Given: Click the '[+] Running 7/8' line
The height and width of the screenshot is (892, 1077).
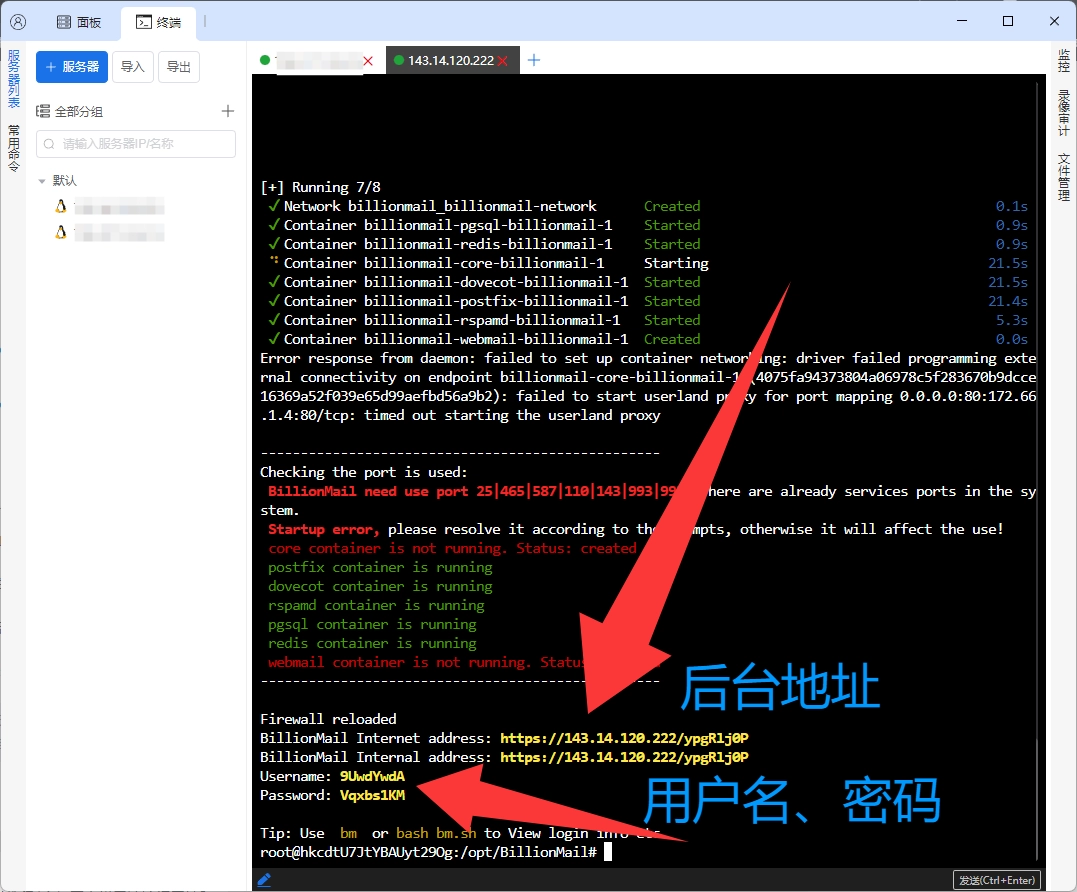Looking at the screenshot, I should 320,187.
